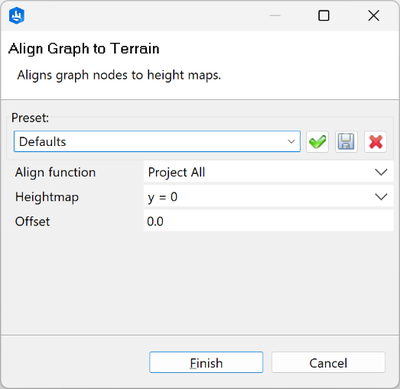Click the Heightmap label
Viewport: 400px width, 389px height.
click(x=47, y=197)
